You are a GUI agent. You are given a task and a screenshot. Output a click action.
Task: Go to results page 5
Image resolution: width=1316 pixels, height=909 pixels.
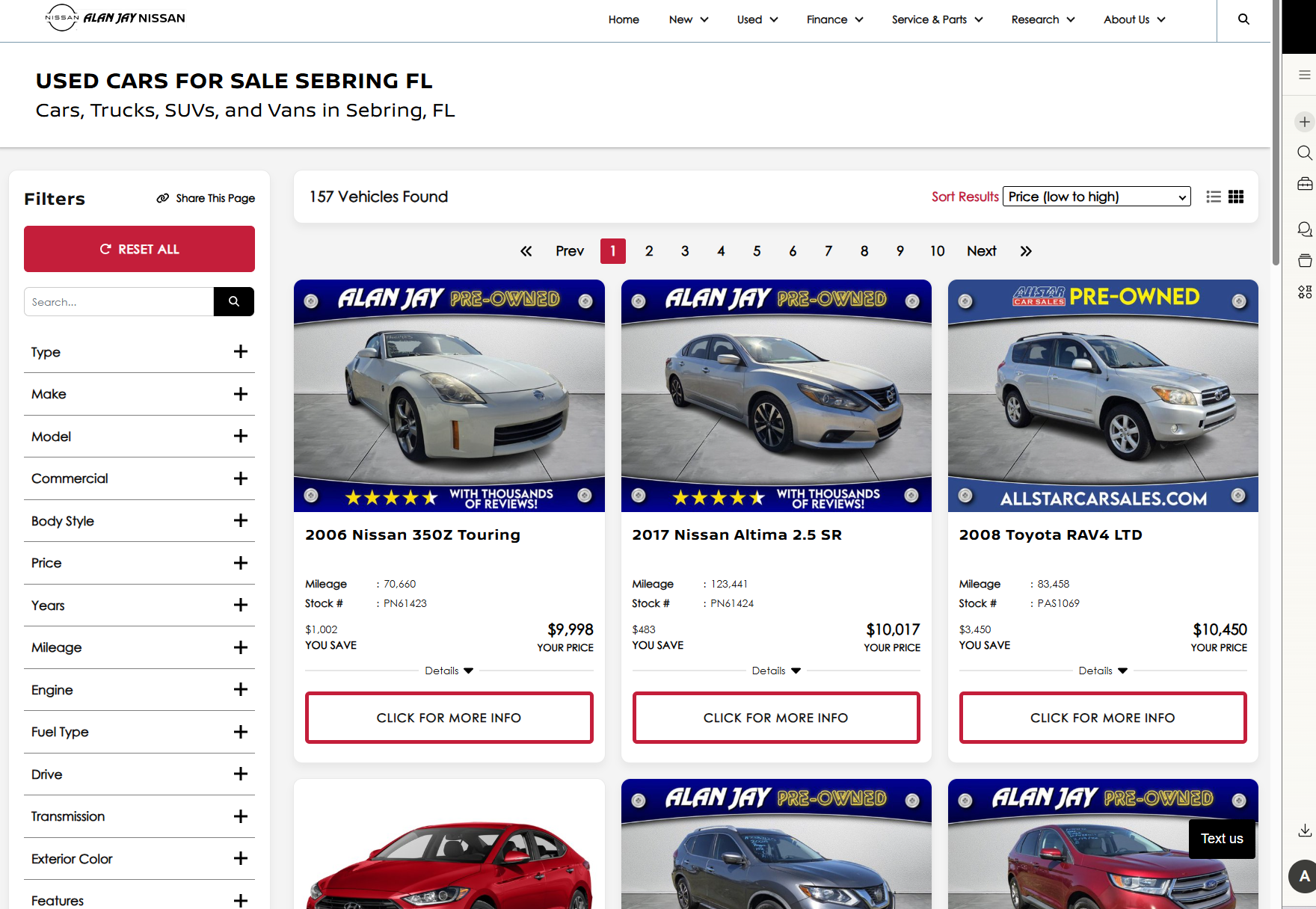click(x=757, y=251)
